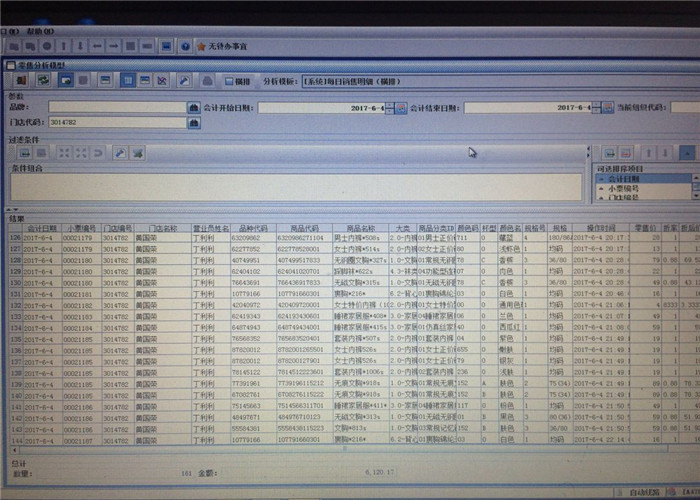700x500 pixels.
Task: Click the blue help question mark icon
Action: [185, 46]
